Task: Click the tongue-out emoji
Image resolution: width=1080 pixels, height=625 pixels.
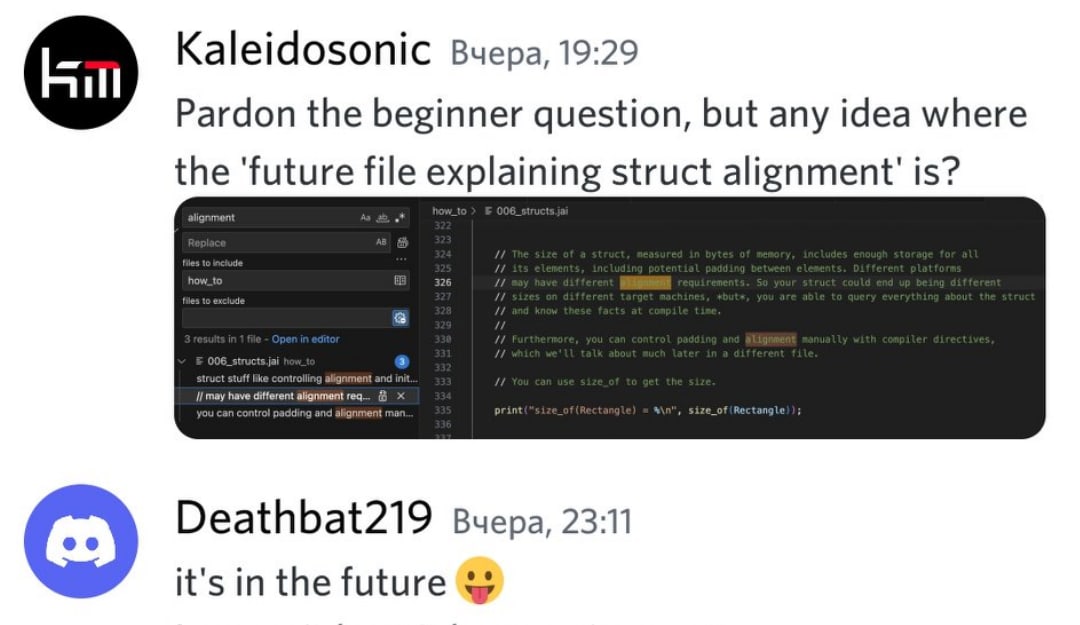Action: click(480, 580)
